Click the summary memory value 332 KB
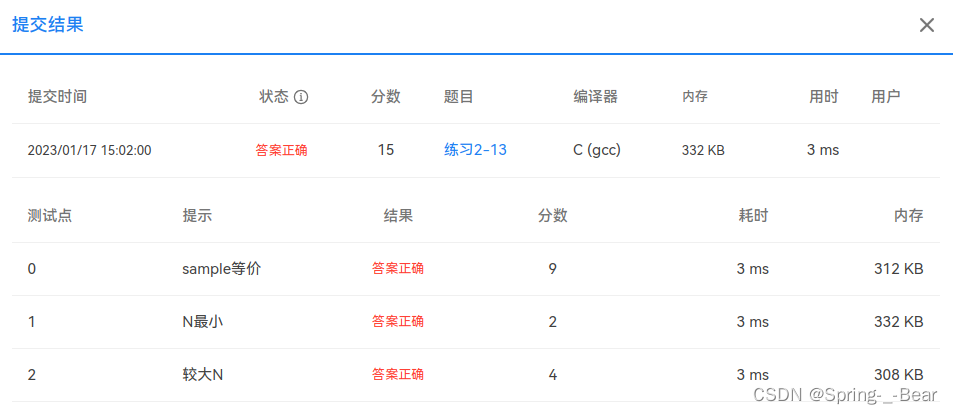The width and height of the screenshot is (953, 414). 703,151
